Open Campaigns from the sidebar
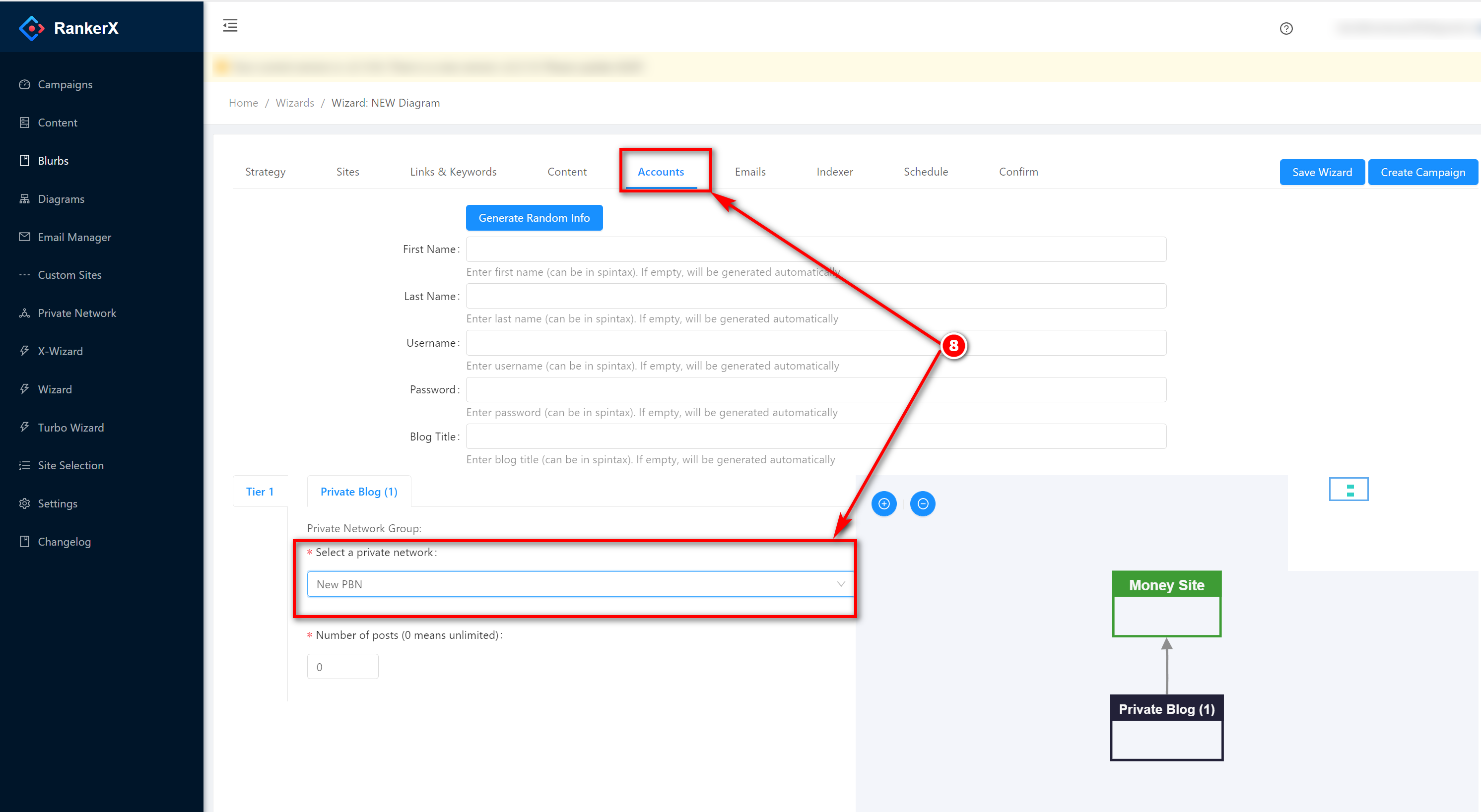The height and width of the screenshot is (812, 1481). pyautogui.click(x=65, y=84)
